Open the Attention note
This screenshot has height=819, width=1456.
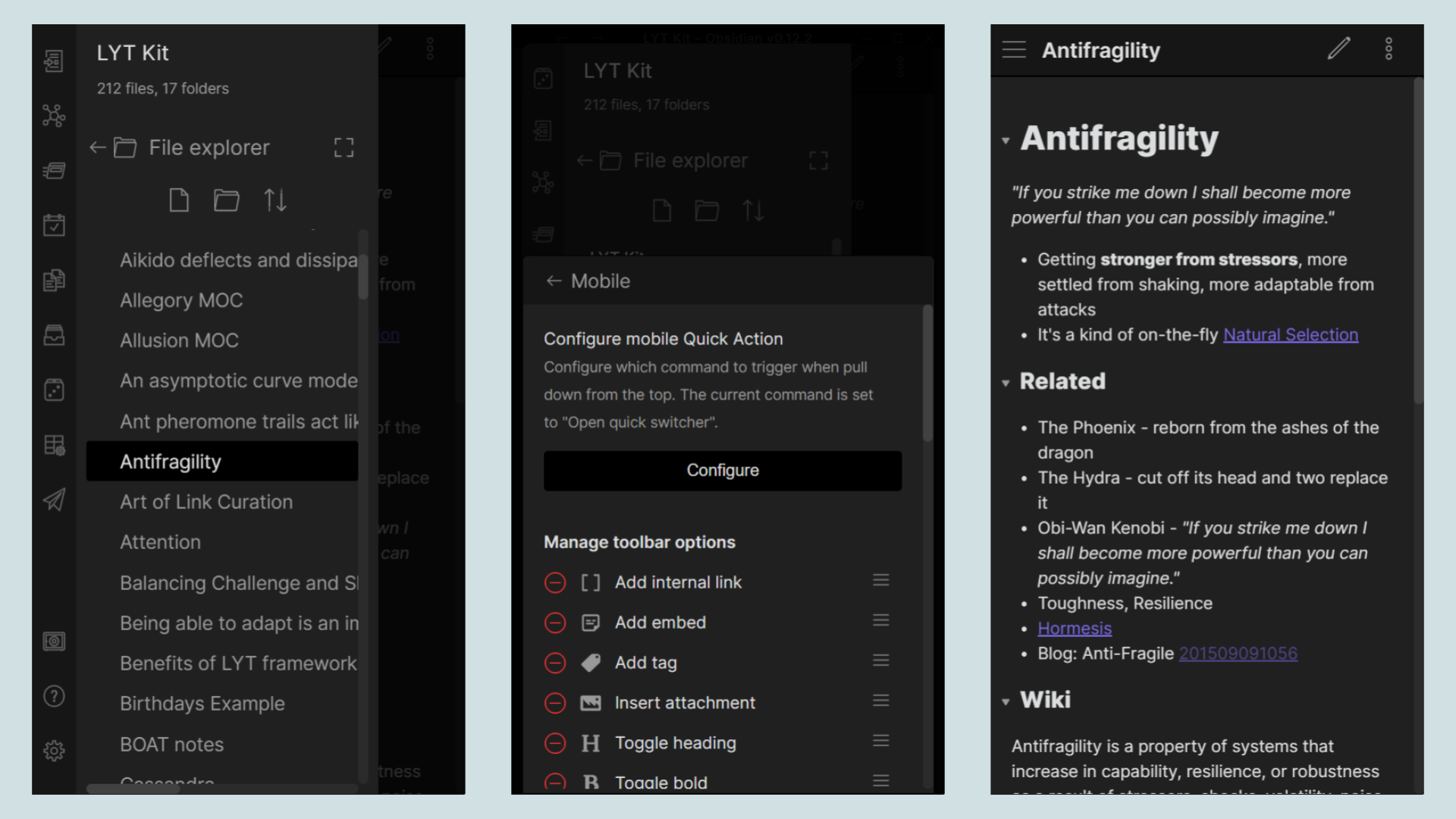(222, 542)
